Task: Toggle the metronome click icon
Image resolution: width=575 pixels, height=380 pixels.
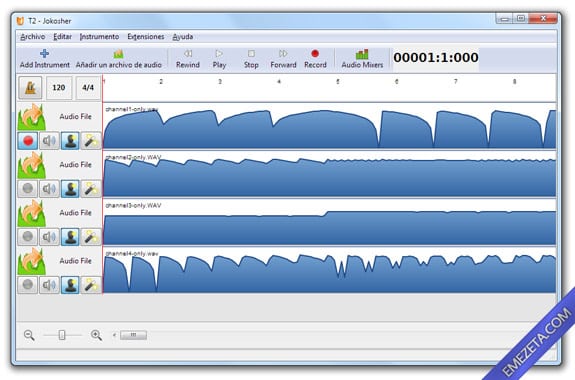Action: click(x=30, y=88)
